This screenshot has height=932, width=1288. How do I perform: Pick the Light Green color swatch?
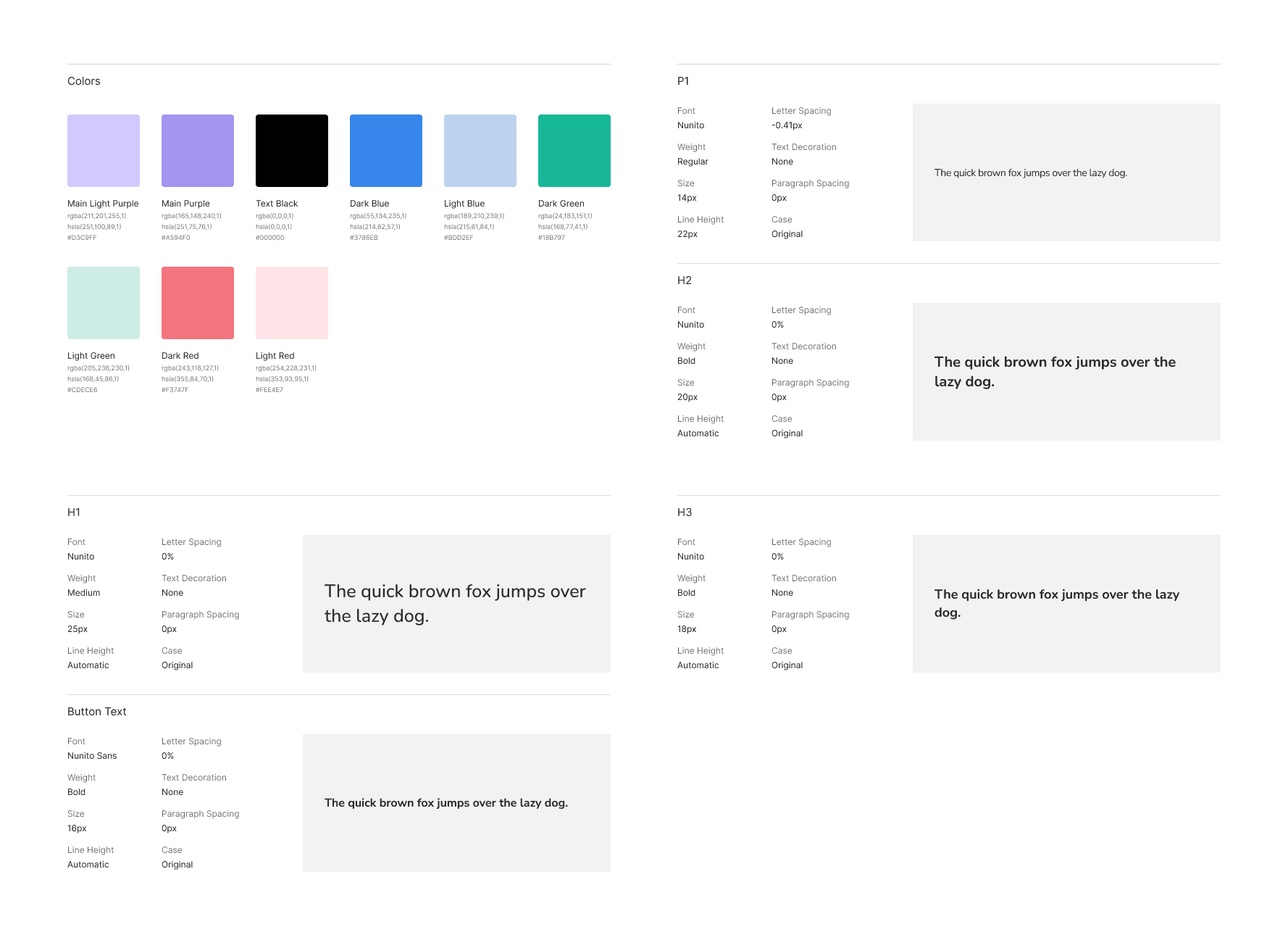(x=104, y=303)
